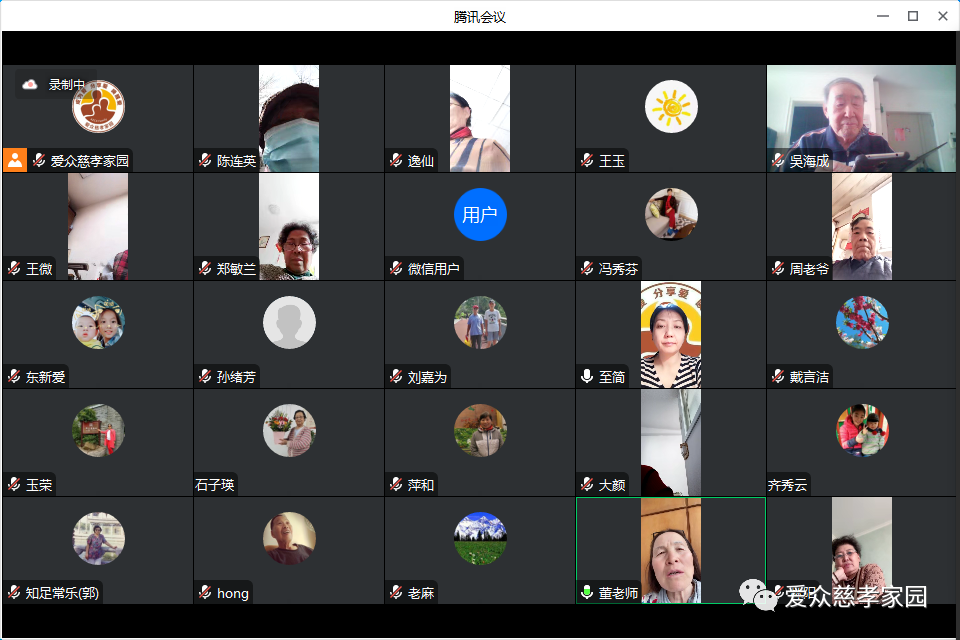Viewport: 960px width, 640px height.
Task: Click the 石子瑛 name label
Action: click(215, 485)
